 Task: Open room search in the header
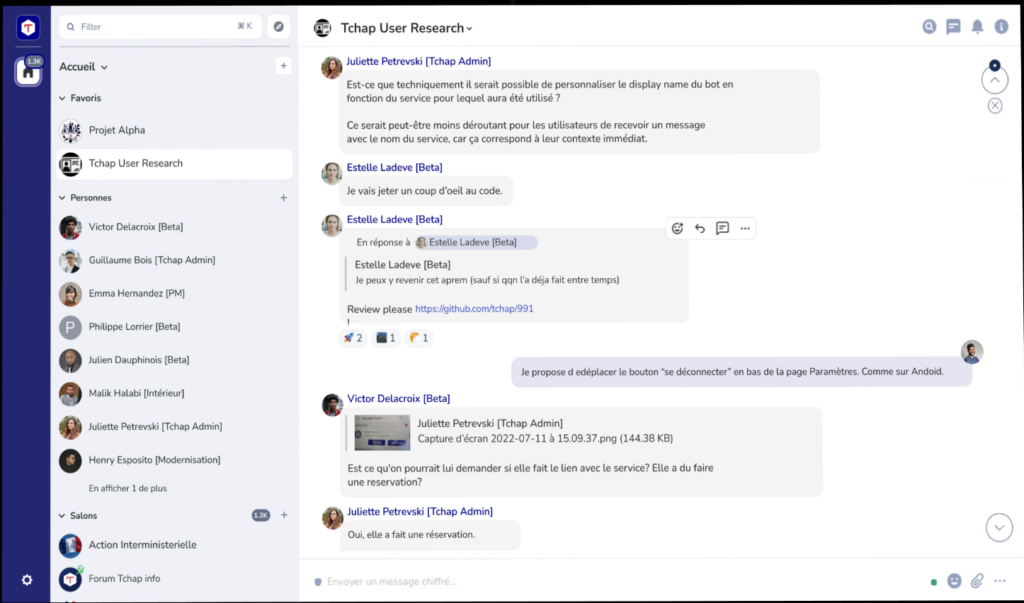click(x=929, y=27)
